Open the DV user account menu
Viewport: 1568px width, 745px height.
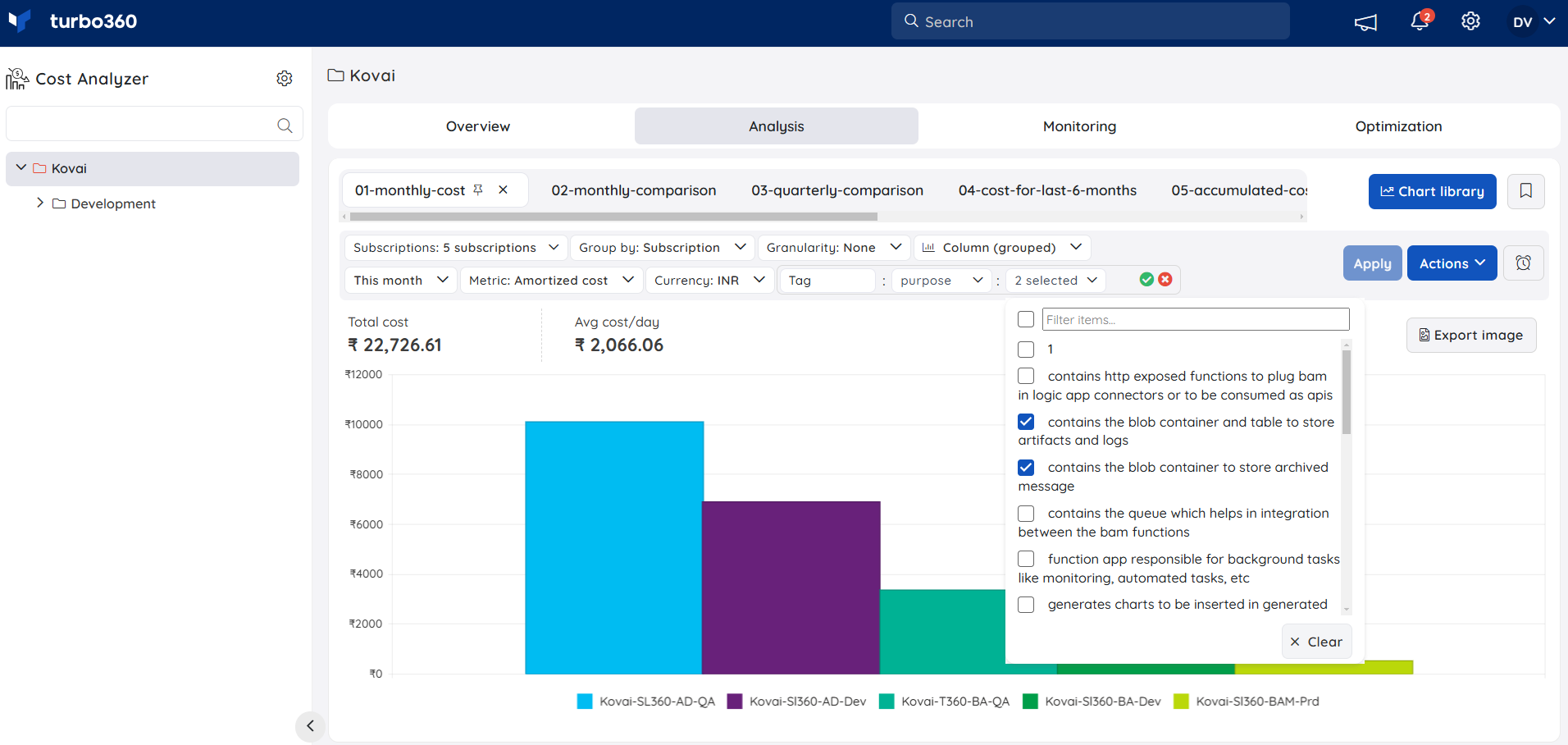pyautogui.click(x=1534, y=22)
